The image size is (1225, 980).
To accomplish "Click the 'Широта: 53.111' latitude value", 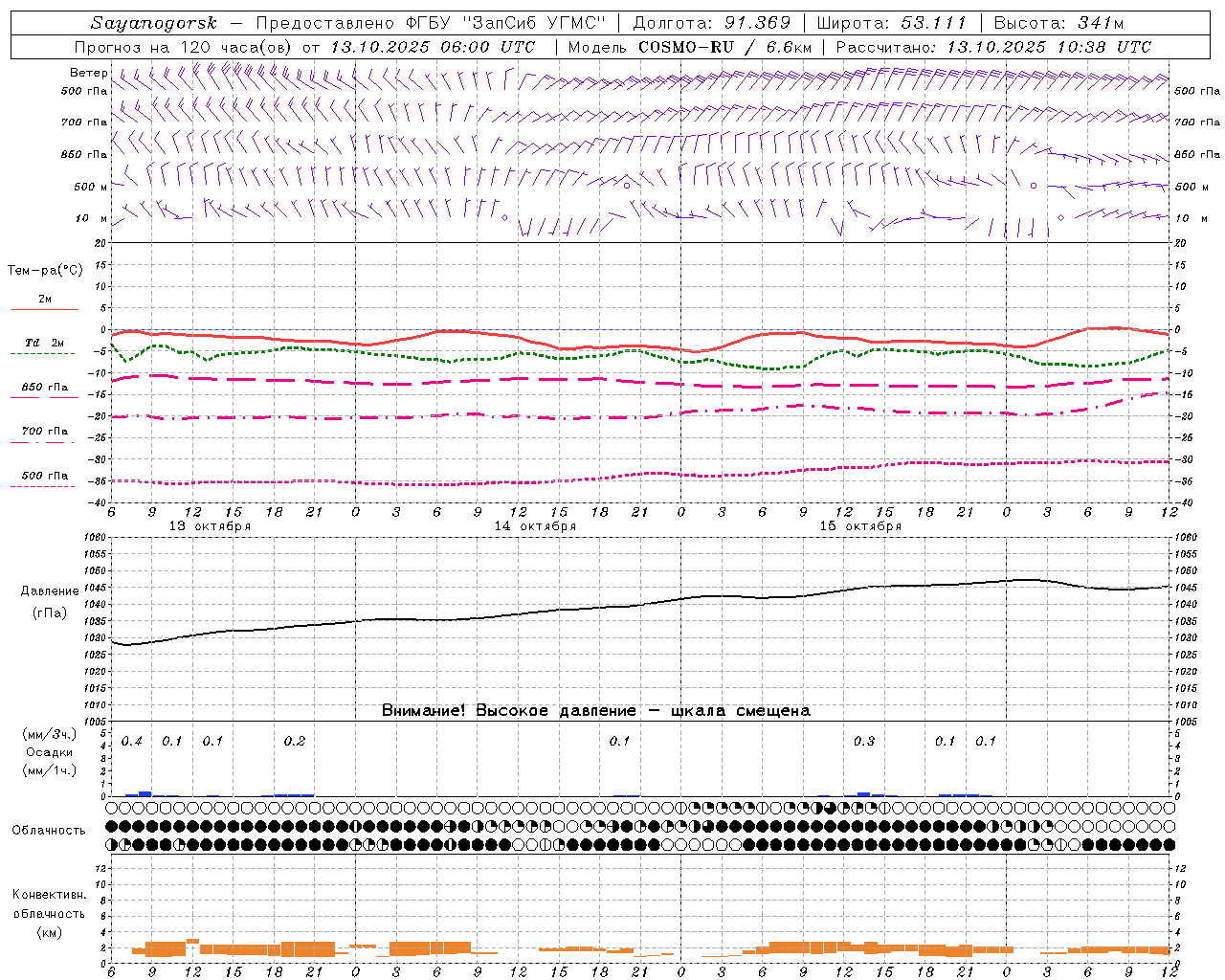I will 892,23.
